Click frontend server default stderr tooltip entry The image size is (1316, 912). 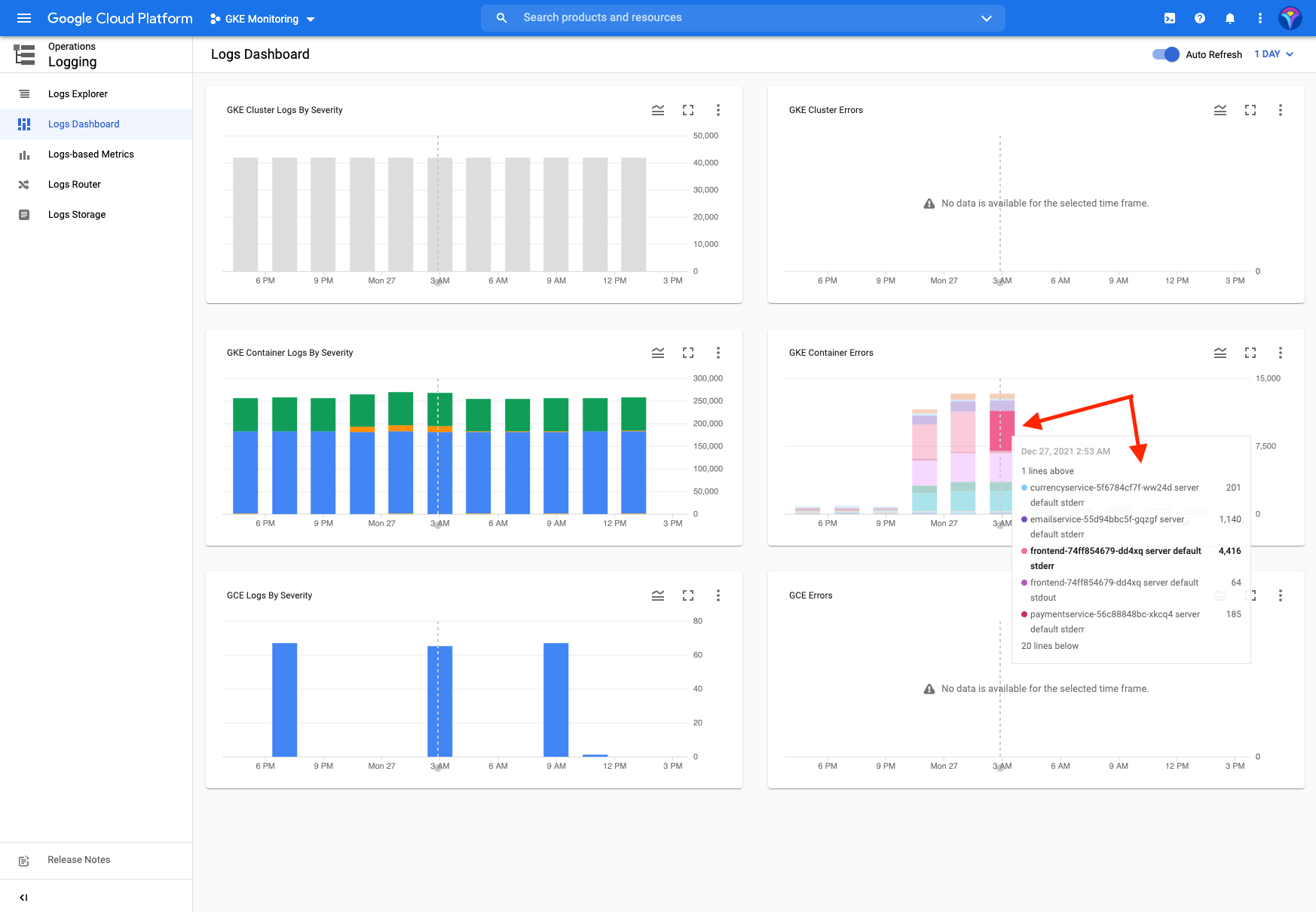[x=1131, y=559]
